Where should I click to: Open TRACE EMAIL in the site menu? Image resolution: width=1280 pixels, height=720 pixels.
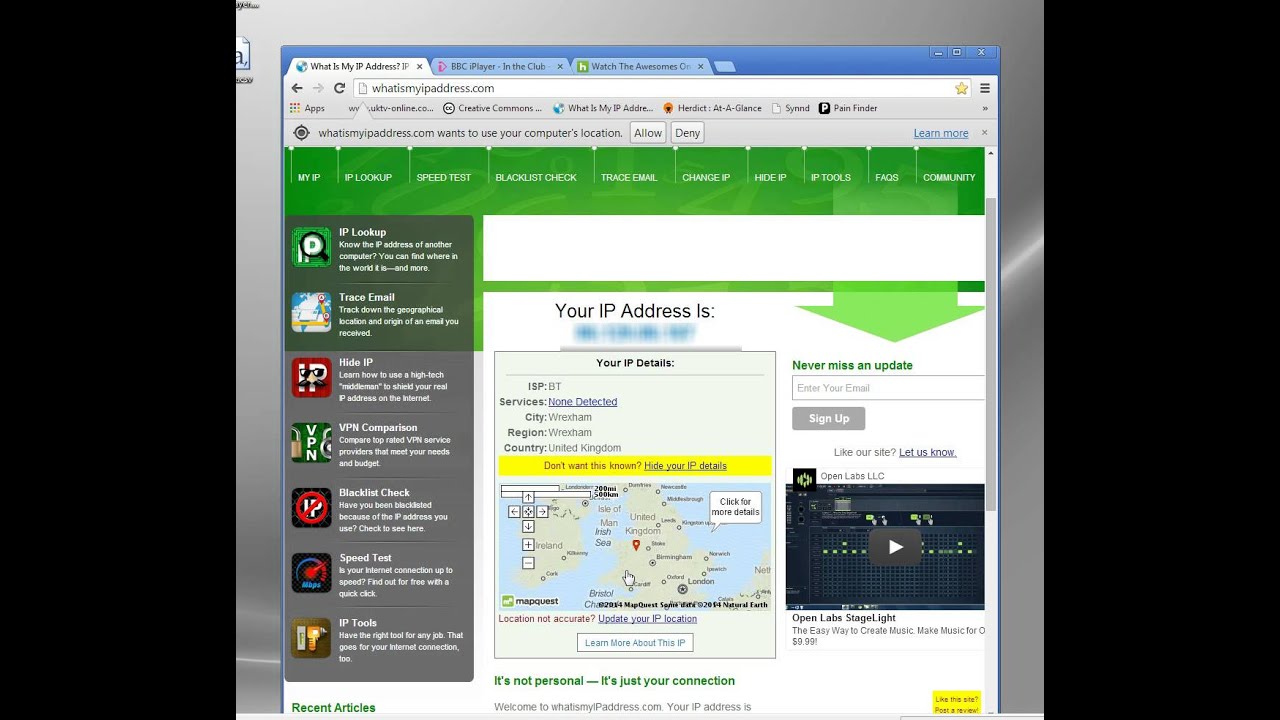click(629, 178)
